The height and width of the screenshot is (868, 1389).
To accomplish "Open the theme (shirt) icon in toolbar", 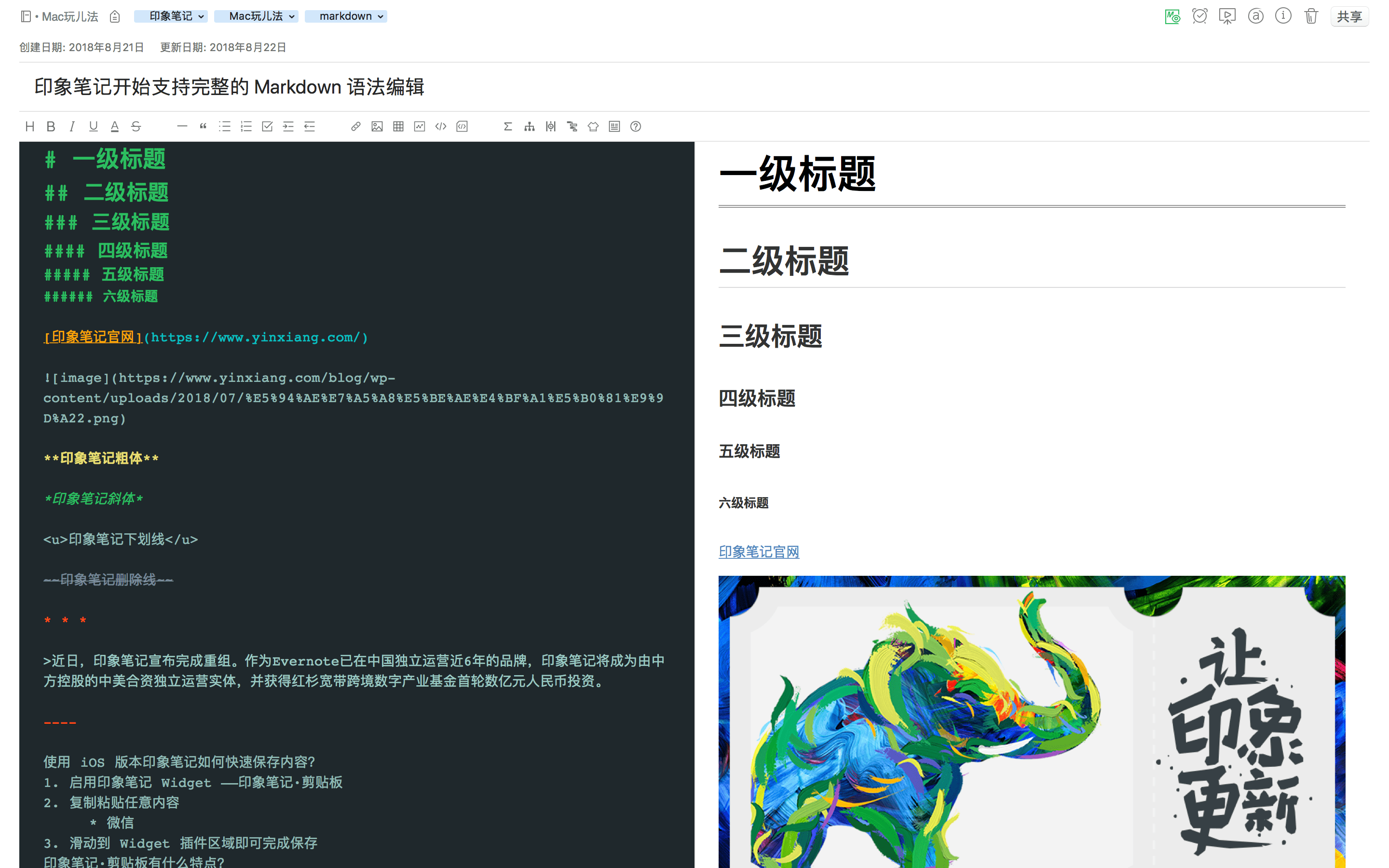I will (x=594, y=126).
